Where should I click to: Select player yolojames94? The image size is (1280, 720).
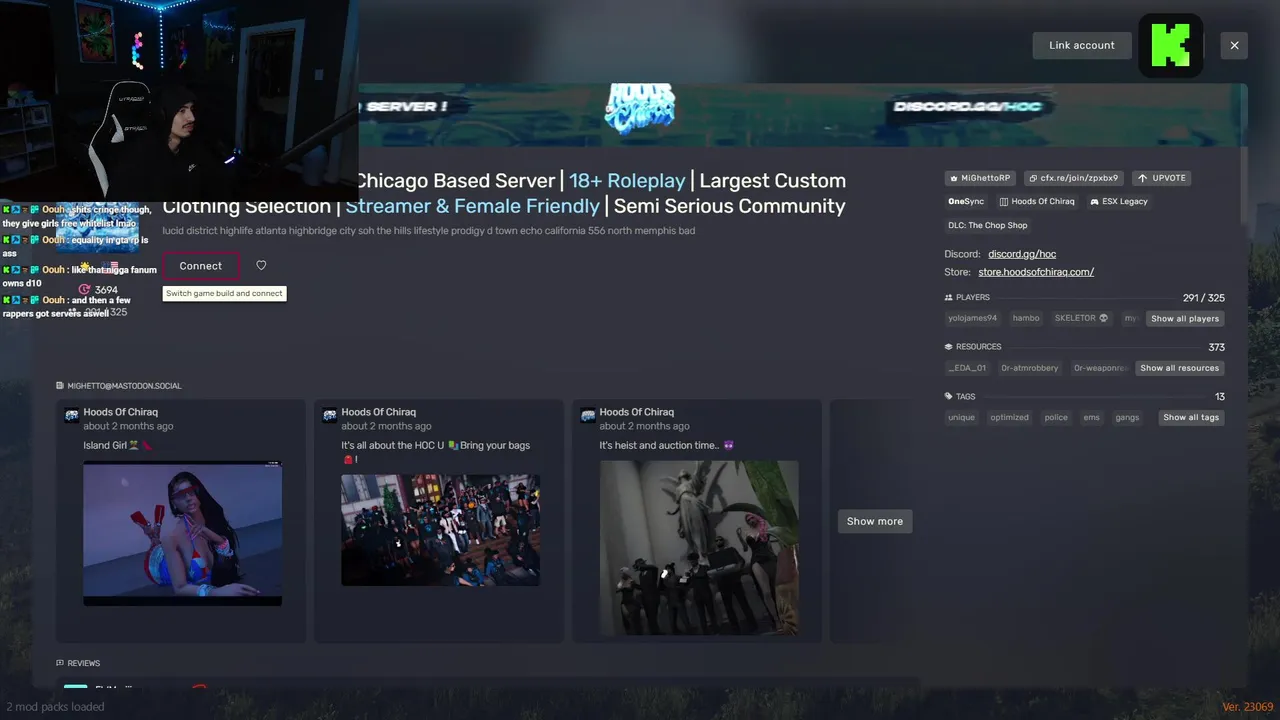pos(972,318)
